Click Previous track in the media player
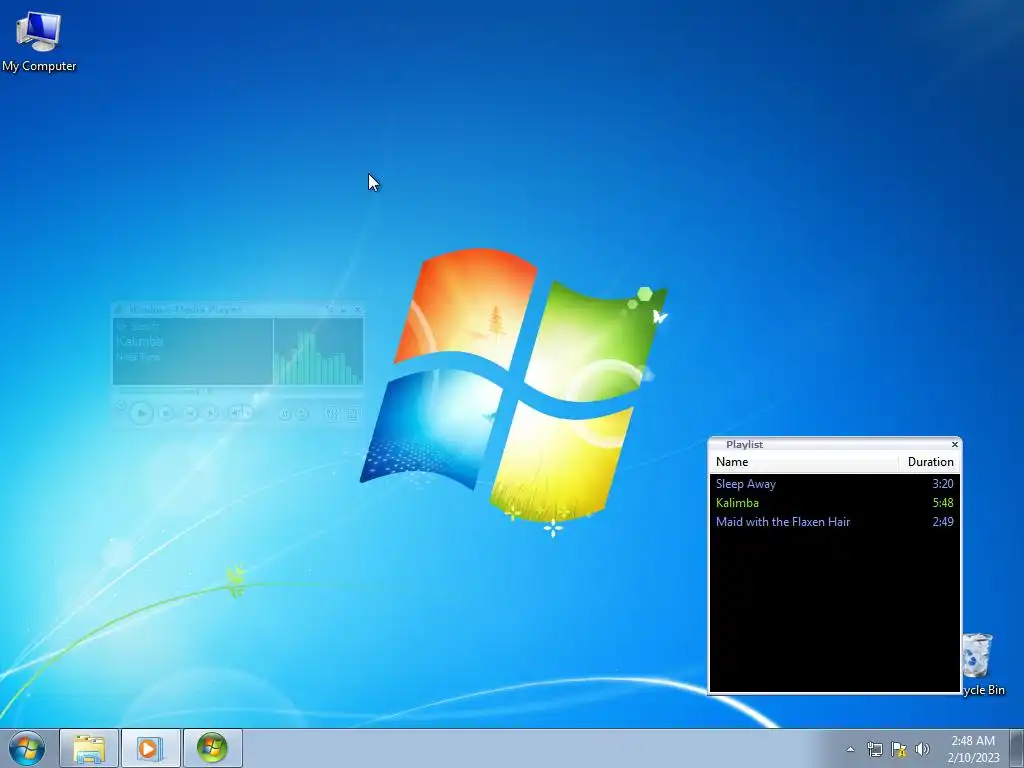This screenshot has height=768, width=1024. tap(190, 413)
